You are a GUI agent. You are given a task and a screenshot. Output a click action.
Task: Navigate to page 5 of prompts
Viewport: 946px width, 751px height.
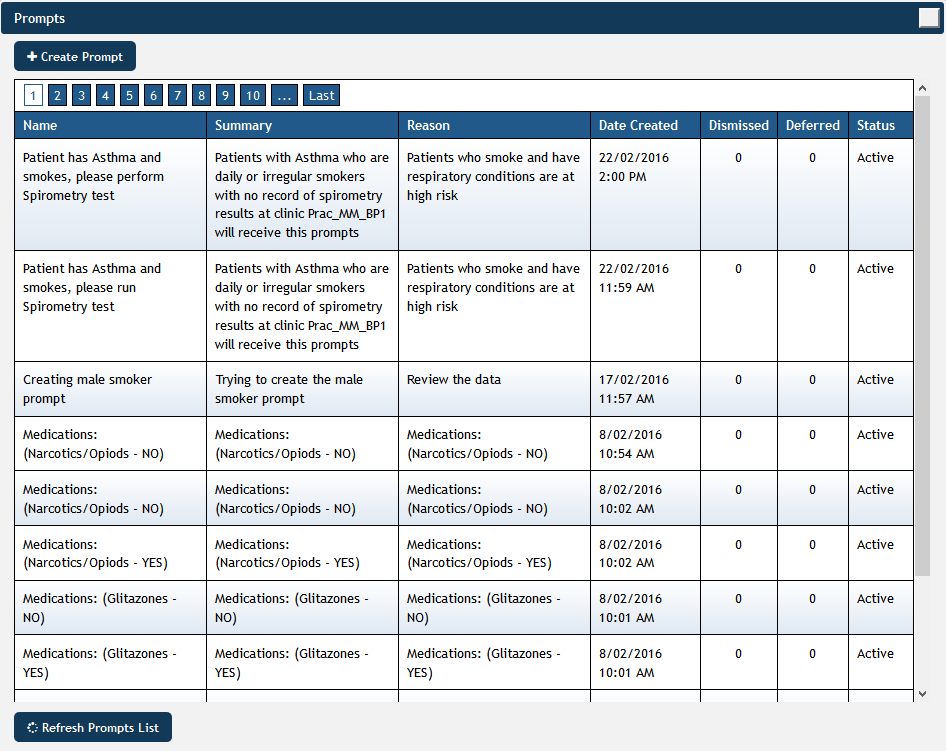[x=129, y=95]
